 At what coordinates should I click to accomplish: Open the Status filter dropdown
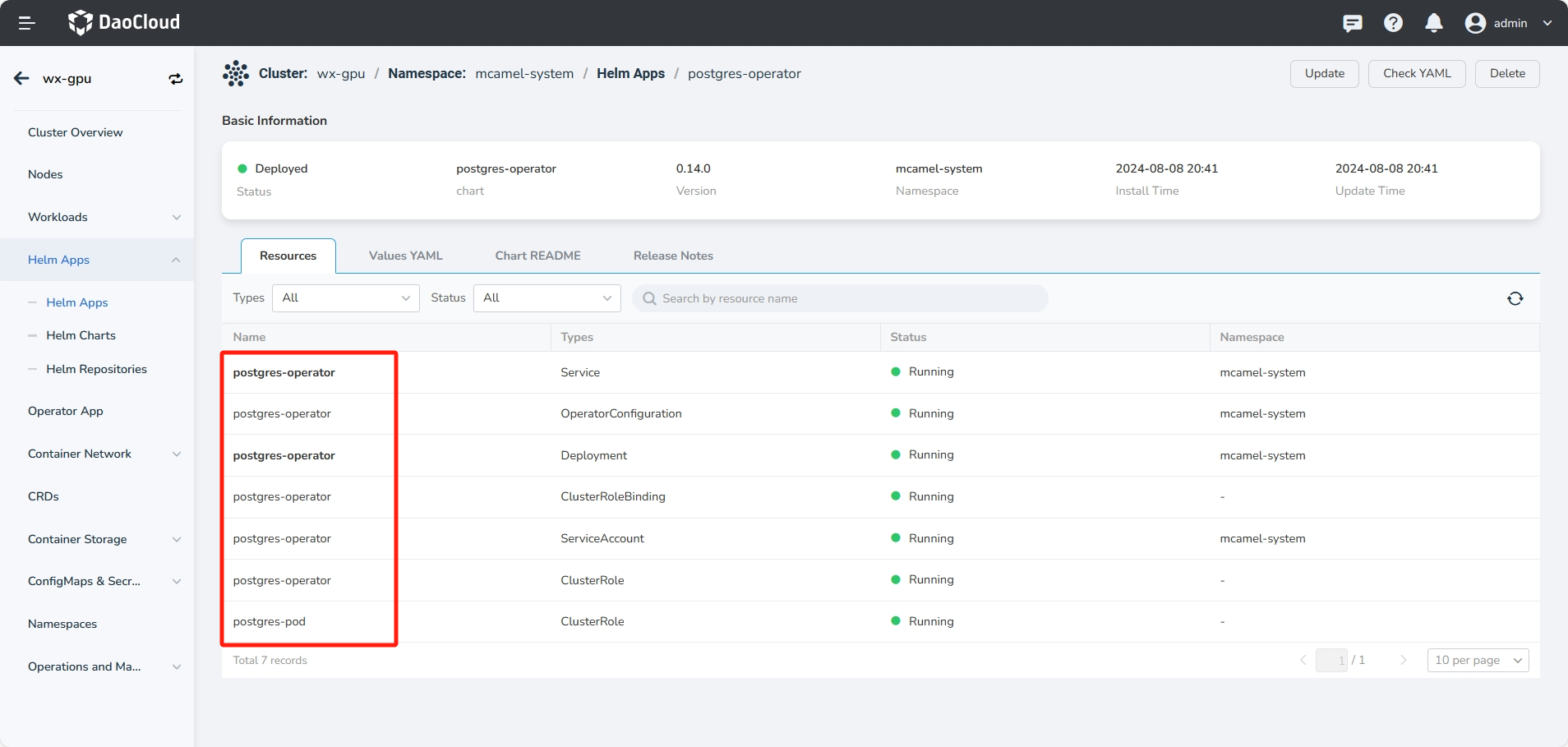546,298
